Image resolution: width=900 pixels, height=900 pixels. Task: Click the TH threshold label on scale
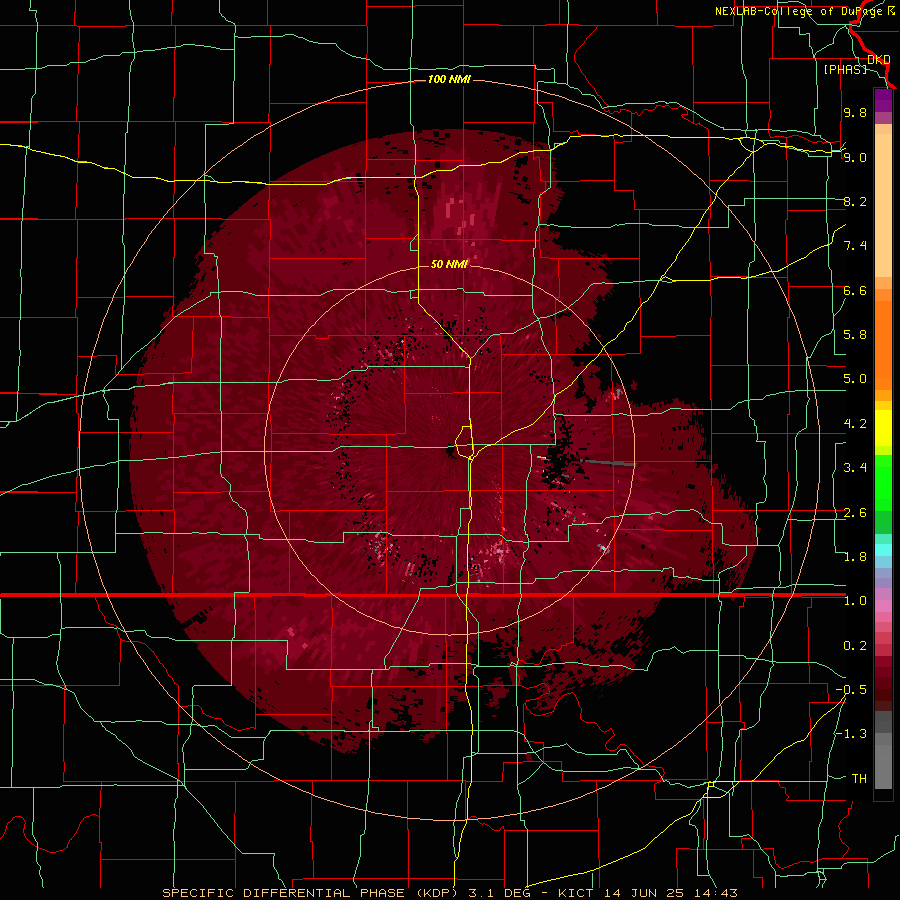pyautogui.click(x=859, y=779)
